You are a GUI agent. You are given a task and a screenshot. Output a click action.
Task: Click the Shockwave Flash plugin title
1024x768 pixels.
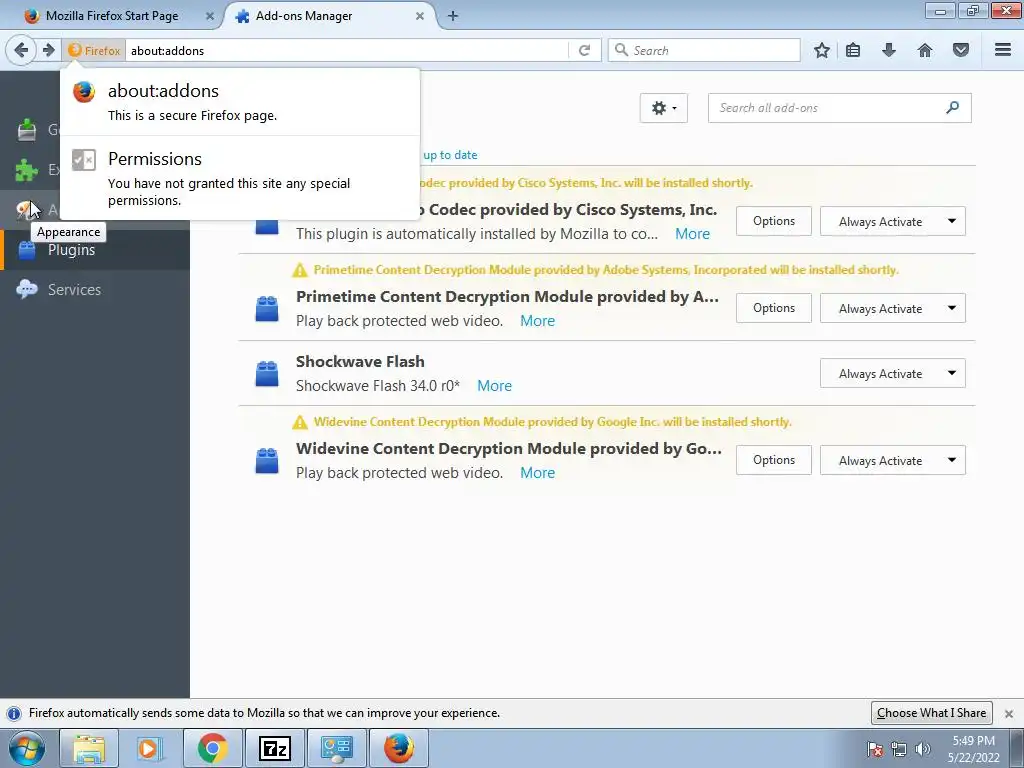(360, 362)
